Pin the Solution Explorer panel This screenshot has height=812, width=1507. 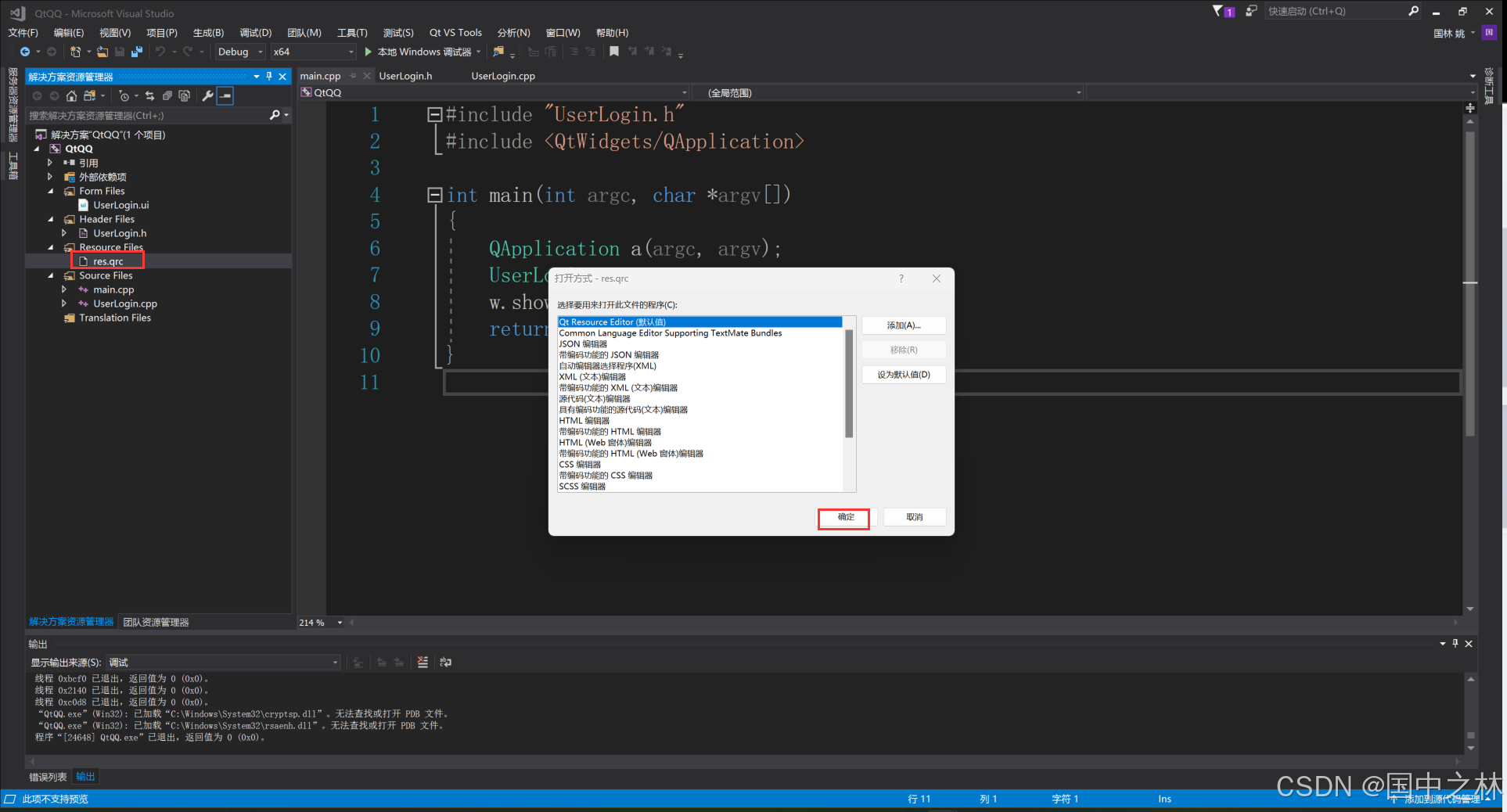pyautogui.click(x=269, y=76)
